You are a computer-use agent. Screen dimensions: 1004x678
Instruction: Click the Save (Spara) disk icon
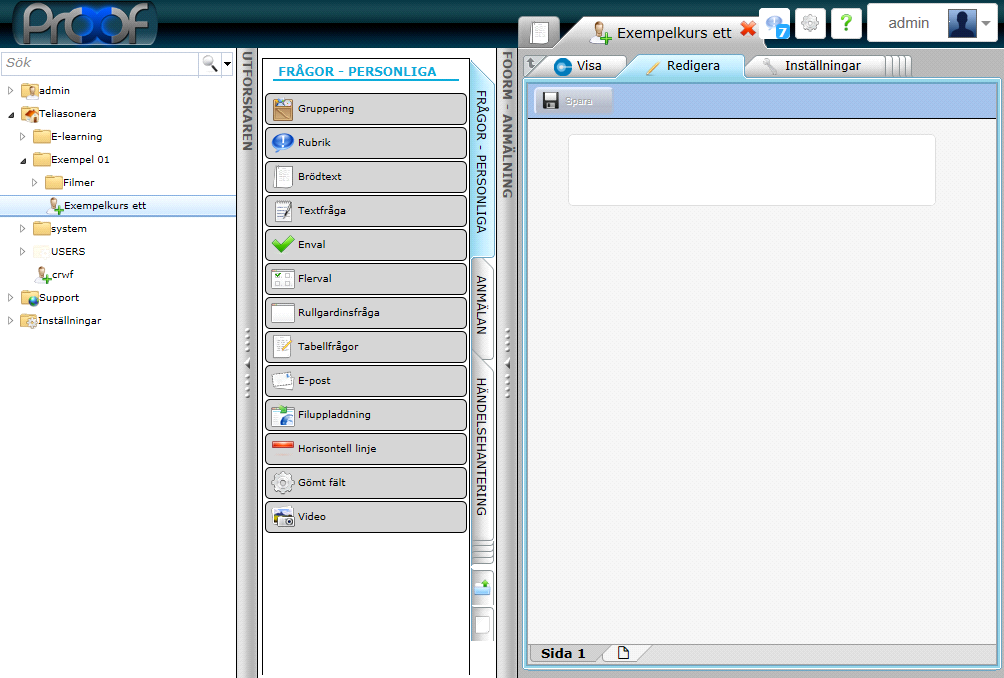pos(550,101)
